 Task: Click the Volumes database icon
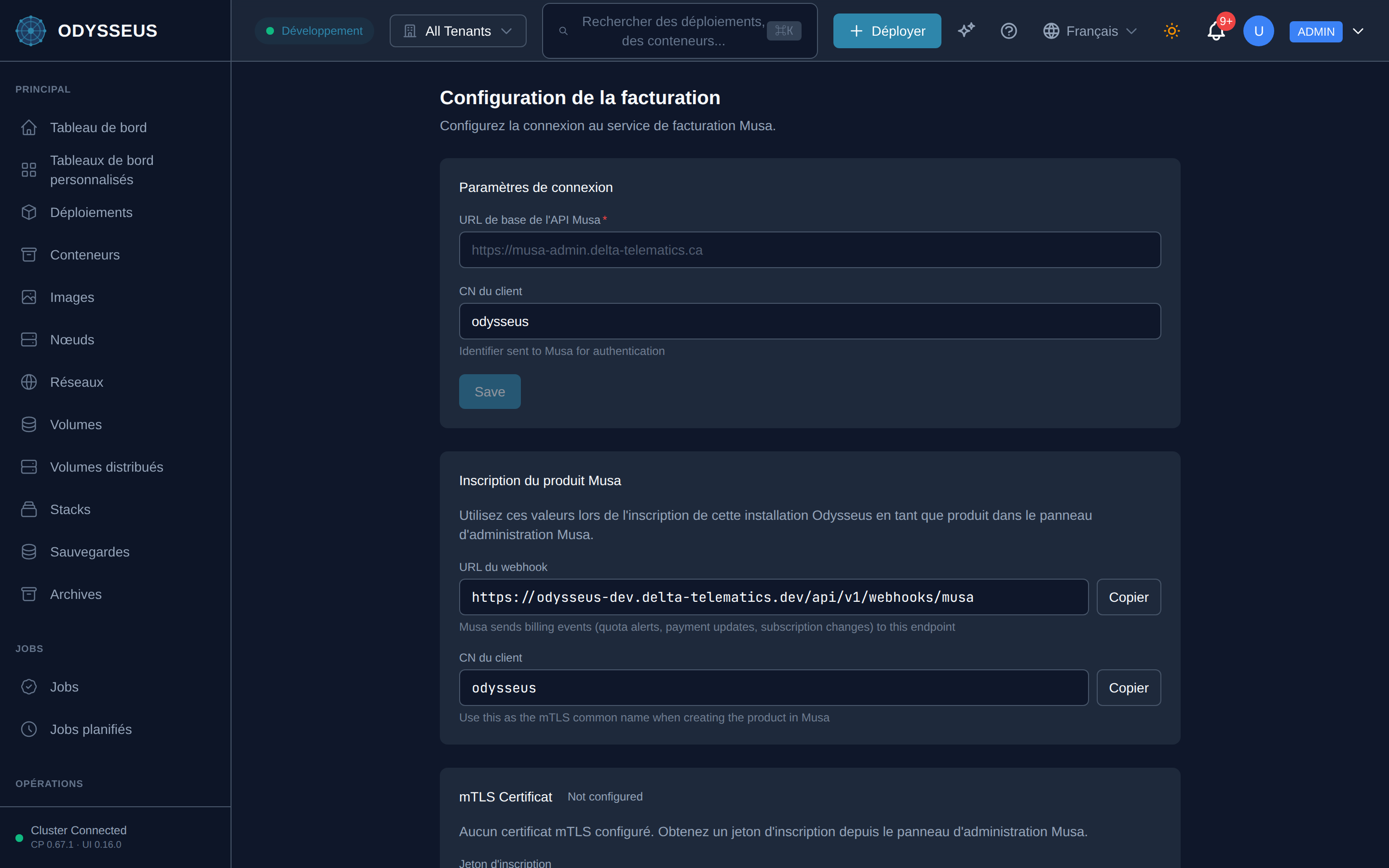[29, 425]
